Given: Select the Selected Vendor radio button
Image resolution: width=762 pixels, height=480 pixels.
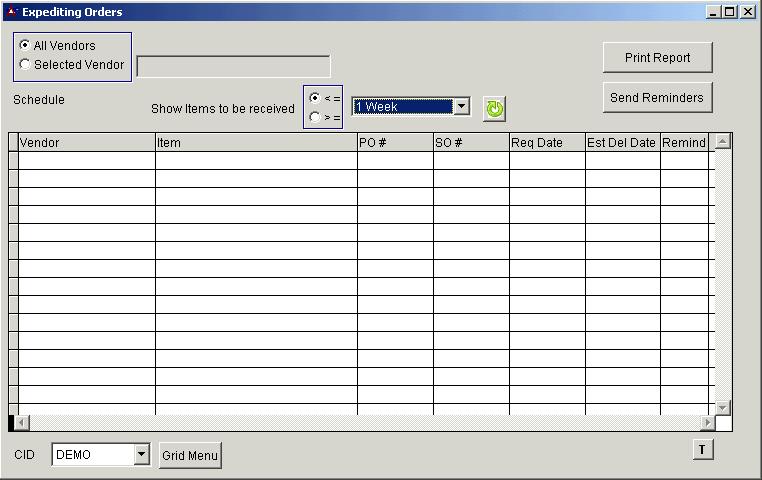Looking at the screenshot, I should pos(25,65).
